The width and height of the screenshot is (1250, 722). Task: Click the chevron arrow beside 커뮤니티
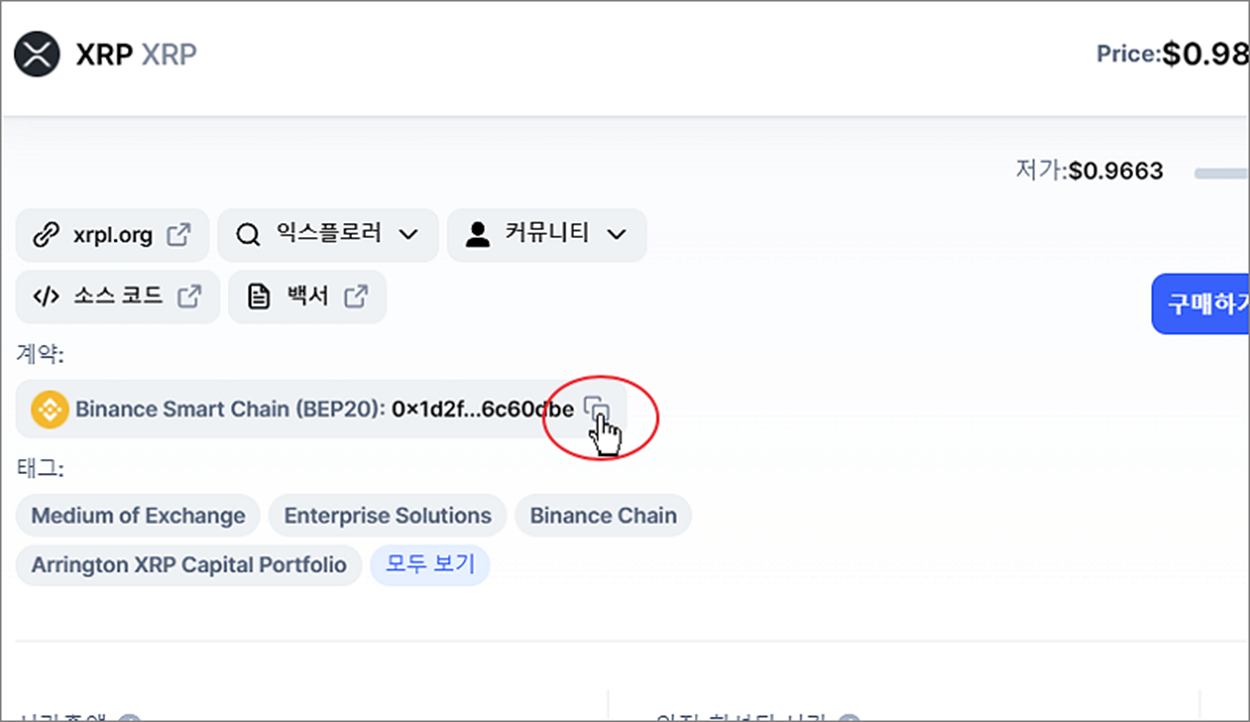(x=616, y=235)
